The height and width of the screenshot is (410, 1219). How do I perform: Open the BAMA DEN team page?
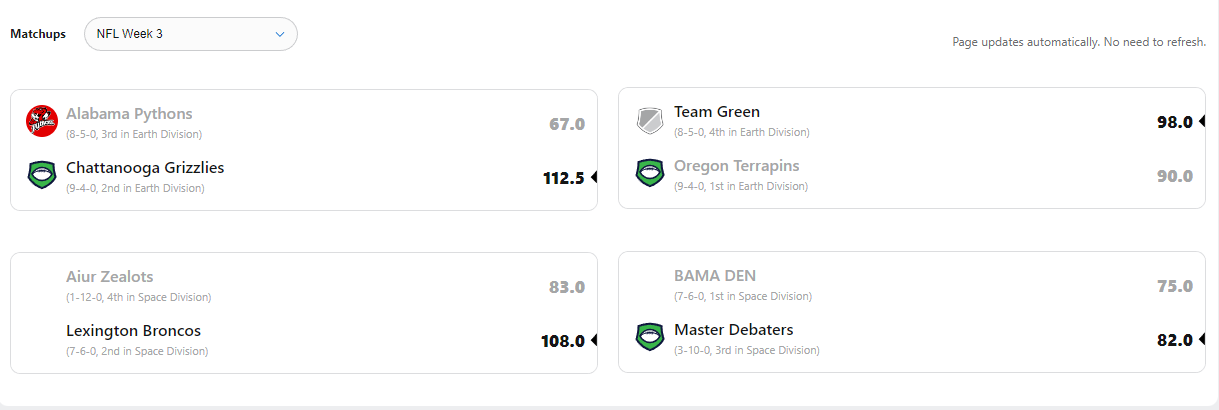[x=715, y=276]
